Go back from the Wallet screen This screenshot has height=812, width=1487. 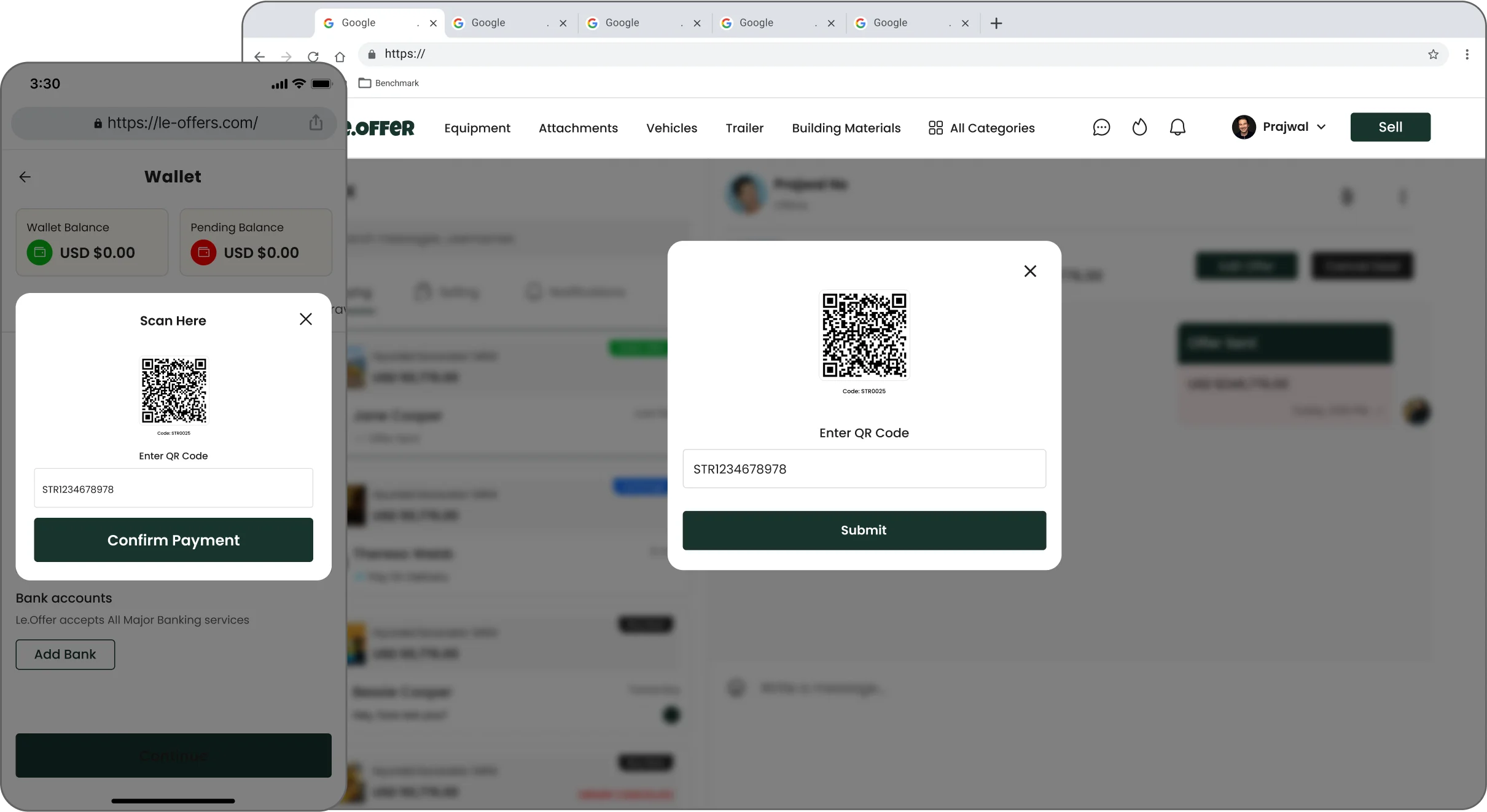click(25, 177)
